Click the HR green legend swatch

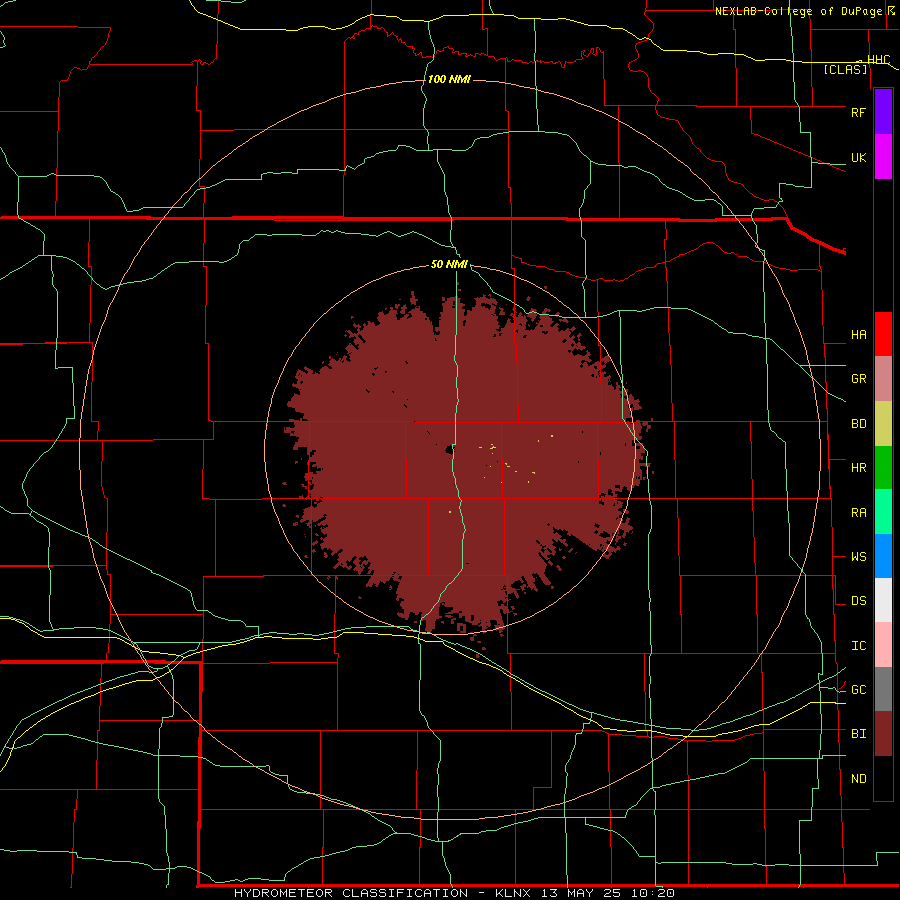point(883,468)
